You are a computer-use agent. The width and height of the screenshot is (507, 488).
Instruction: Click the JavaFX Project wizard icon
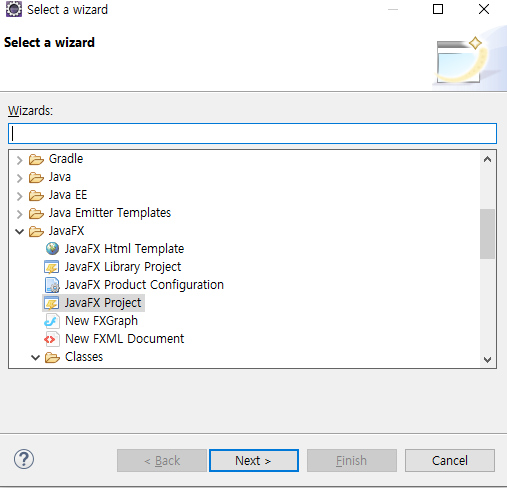(x=52, y=303)
